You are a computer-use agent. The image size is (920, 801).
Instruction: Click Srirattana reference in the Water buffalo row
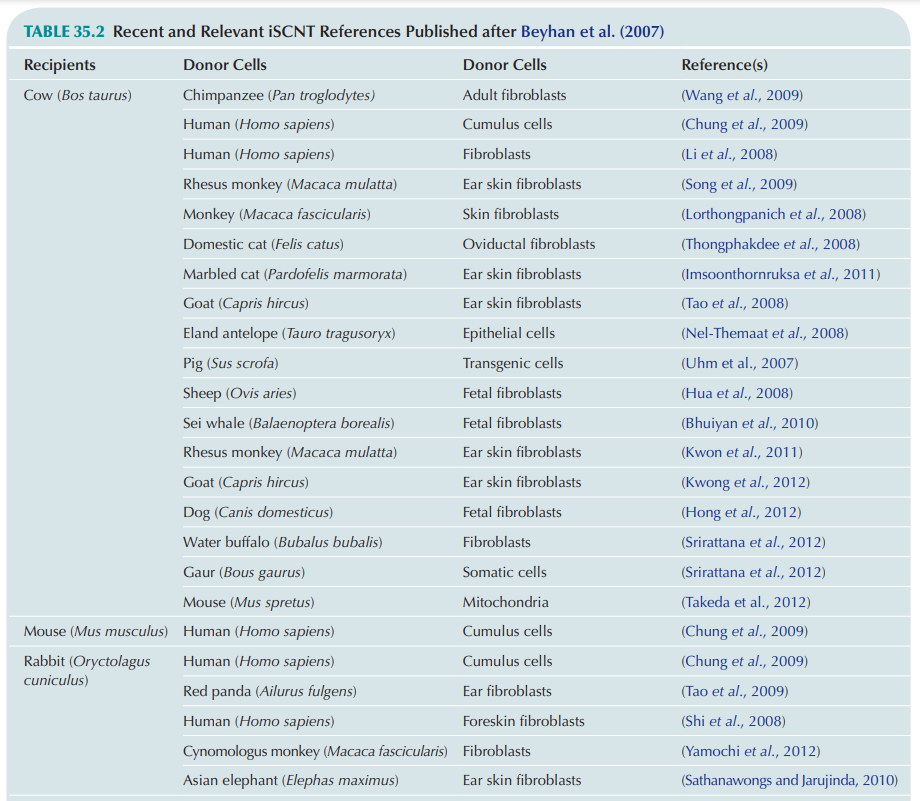tap(753, 542)
